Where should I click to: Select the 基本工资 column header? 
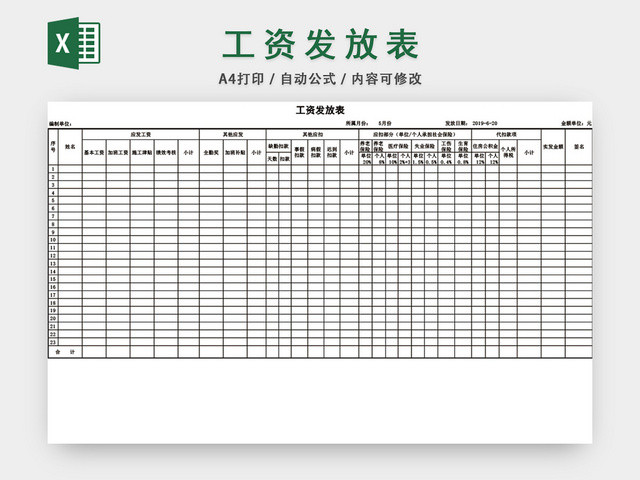[94, 153]
